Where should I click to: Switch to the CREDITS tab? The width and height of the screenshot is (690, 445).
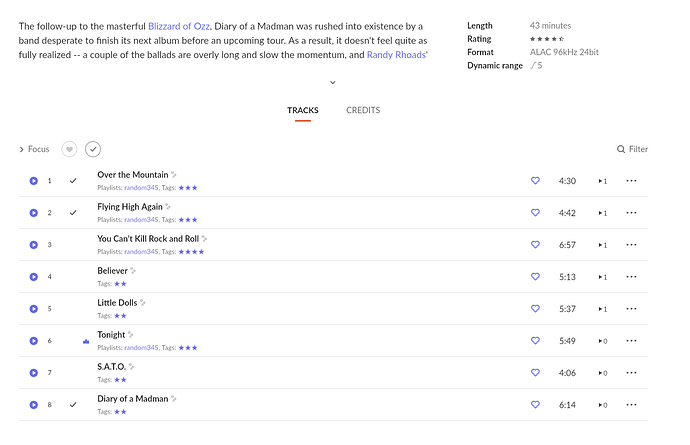click(363, 110)
